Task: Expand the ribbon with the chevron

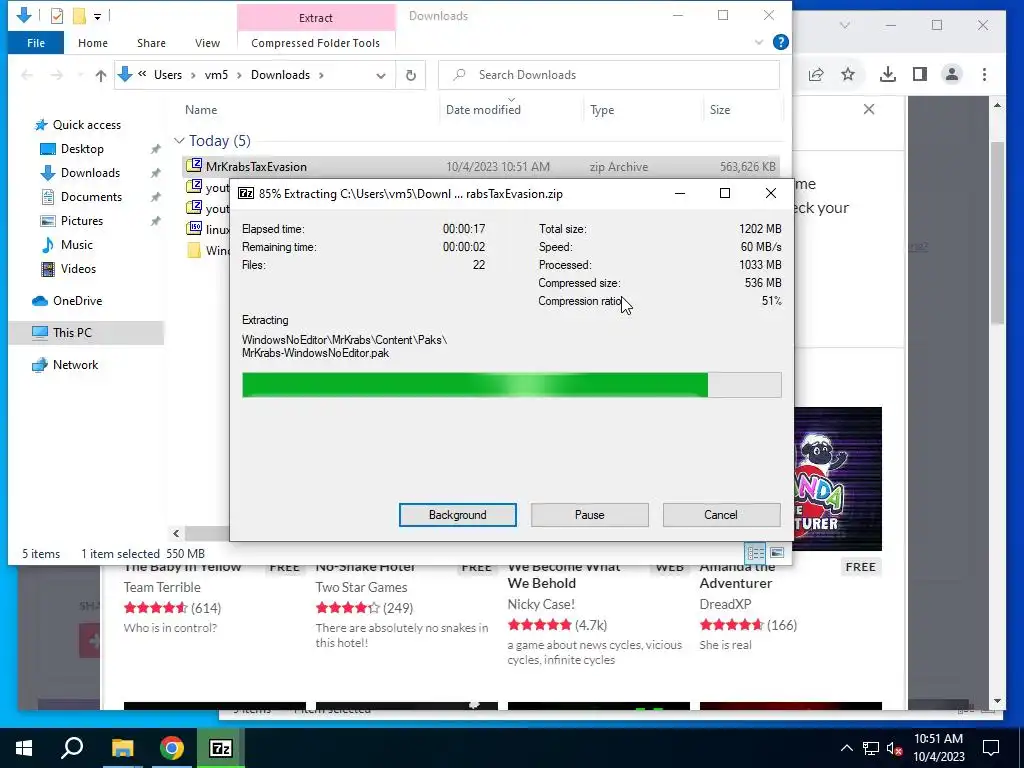Action: [x=758, y=42]
